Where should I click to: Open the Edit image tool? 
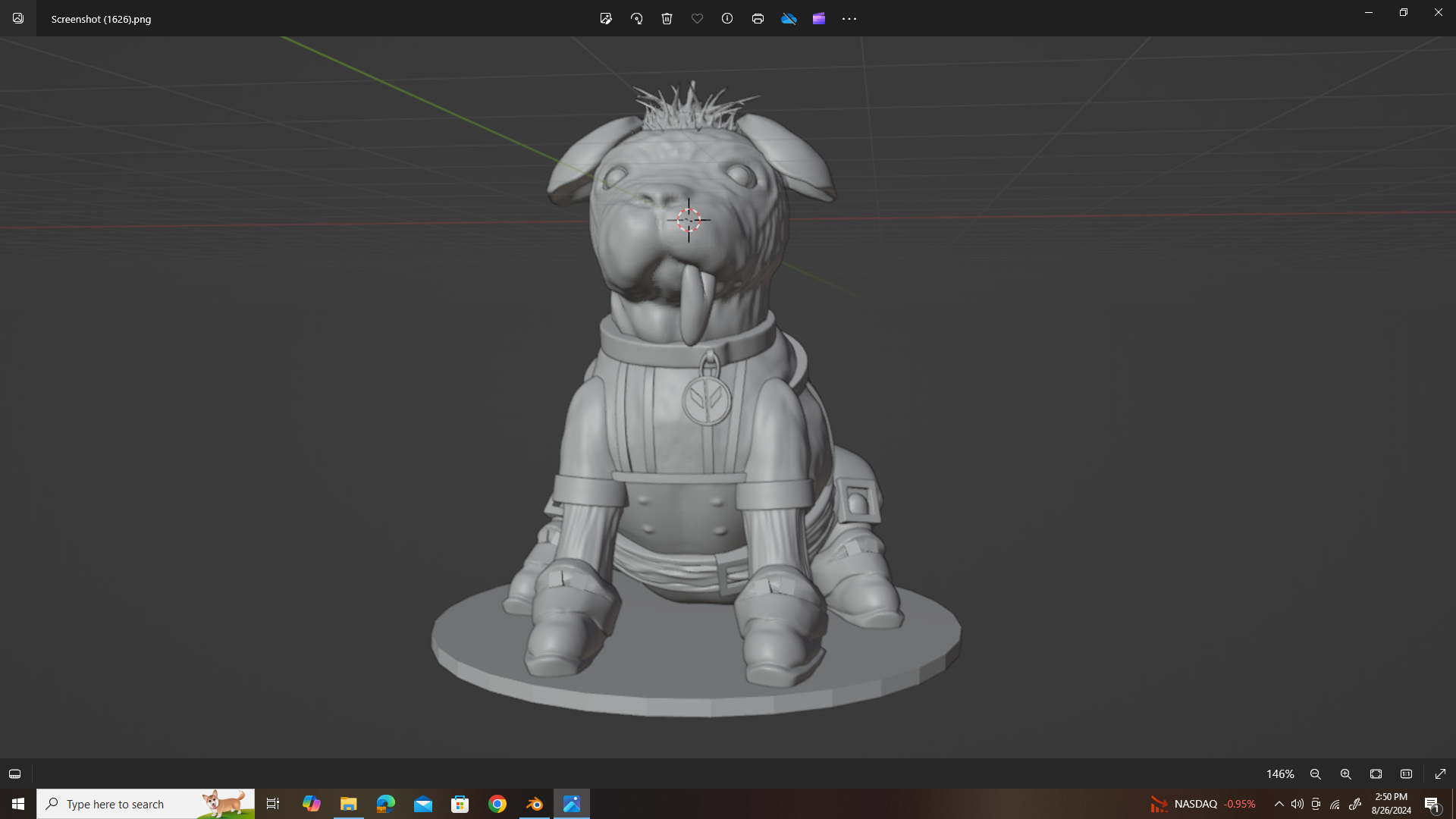(606, 19)
